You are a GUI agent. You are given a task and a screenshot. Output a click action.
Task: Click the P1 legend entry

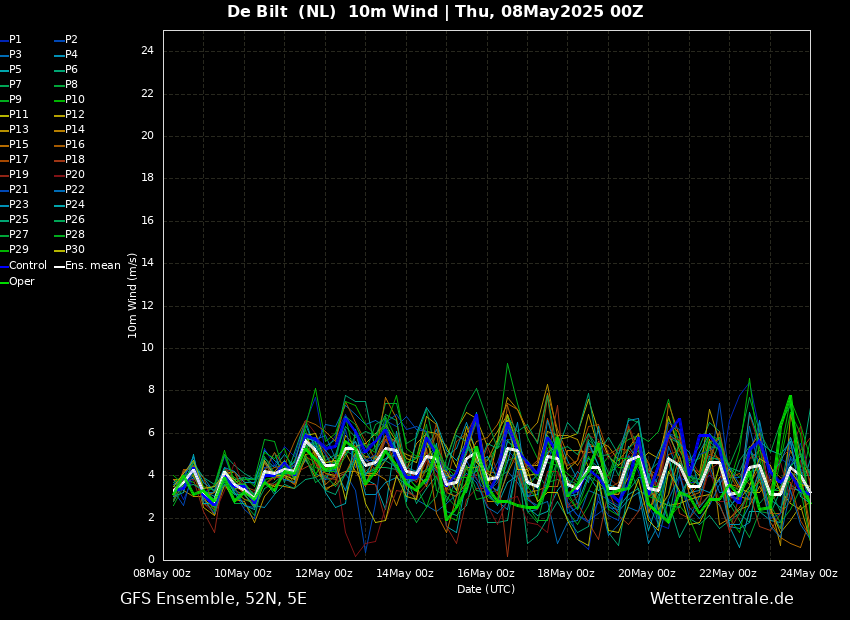pyautogui.click(x=15, y=40)
